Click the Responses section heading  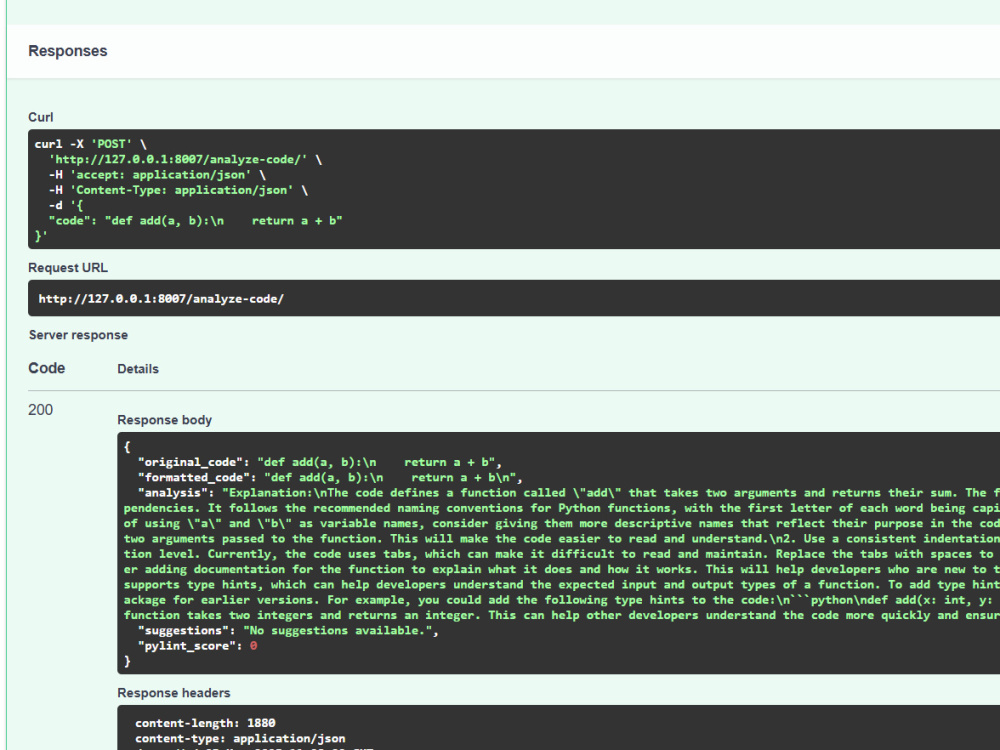pyautogui.click(x=68, y=51)
